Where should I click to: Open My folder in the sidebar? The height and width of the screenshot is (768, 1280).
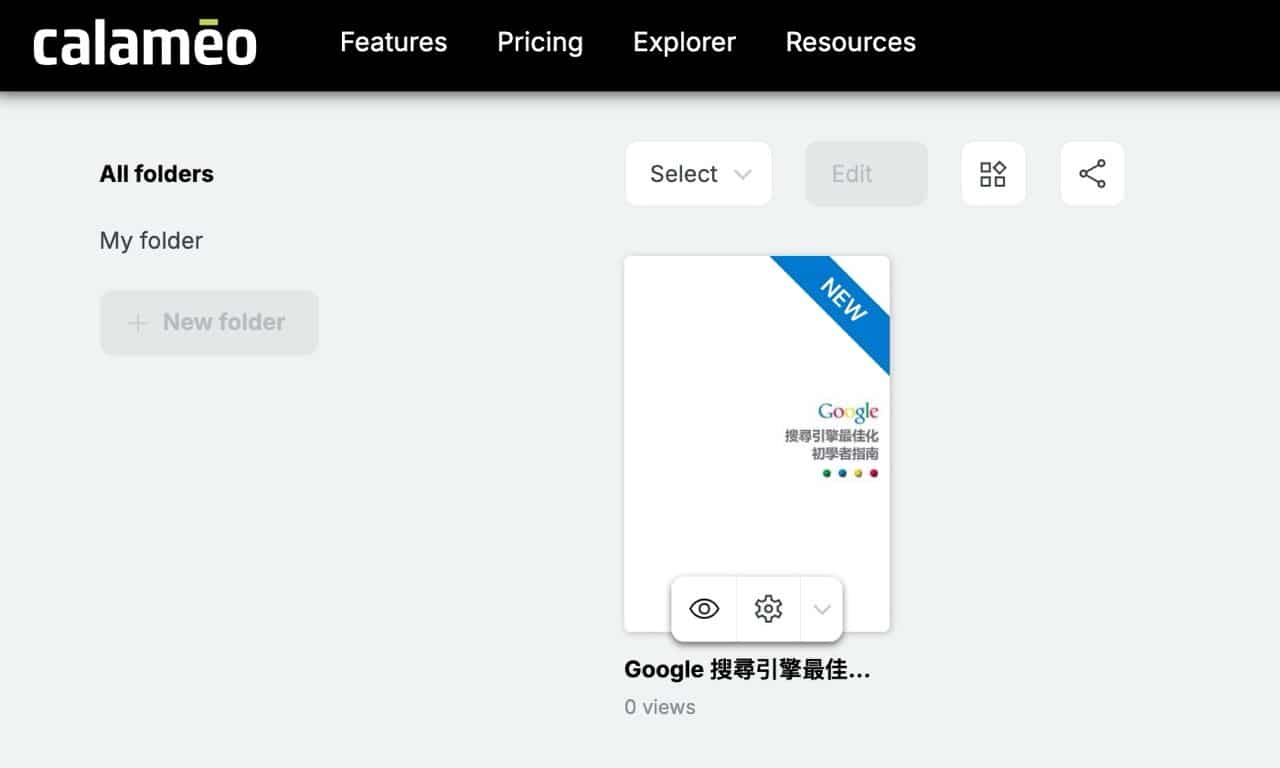click(x=151, y=241)
